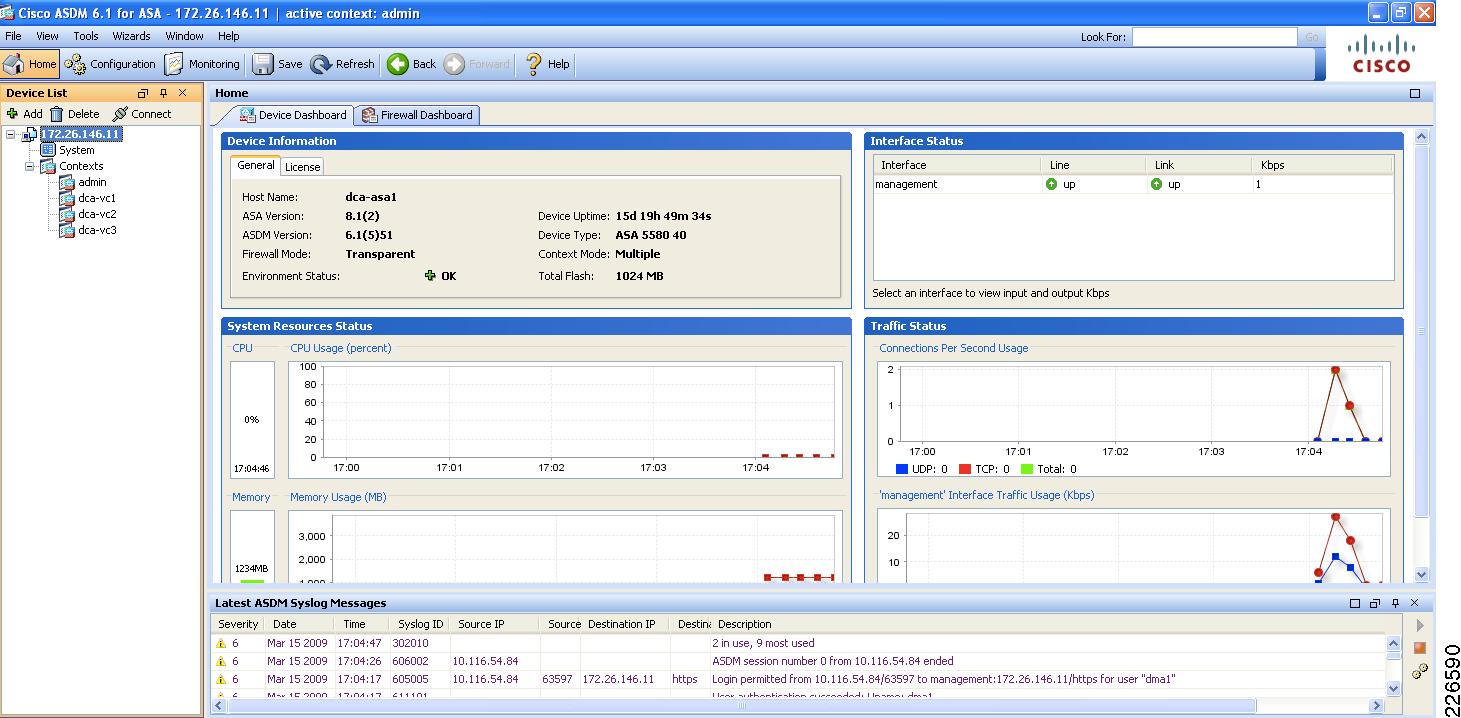This screenshot has width=1461, height=718.
Task: Open the View menu
Action: [x=47, y=36]
